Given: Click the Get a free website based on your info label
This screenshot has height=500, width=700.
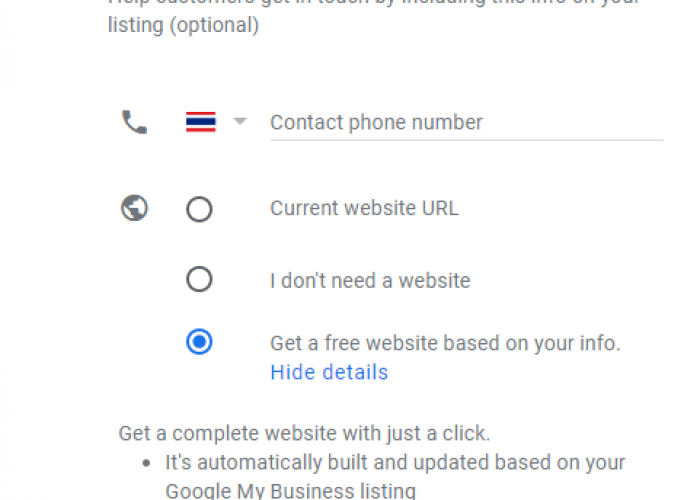Looking at the screenshot, I should (x=445, y=343).
